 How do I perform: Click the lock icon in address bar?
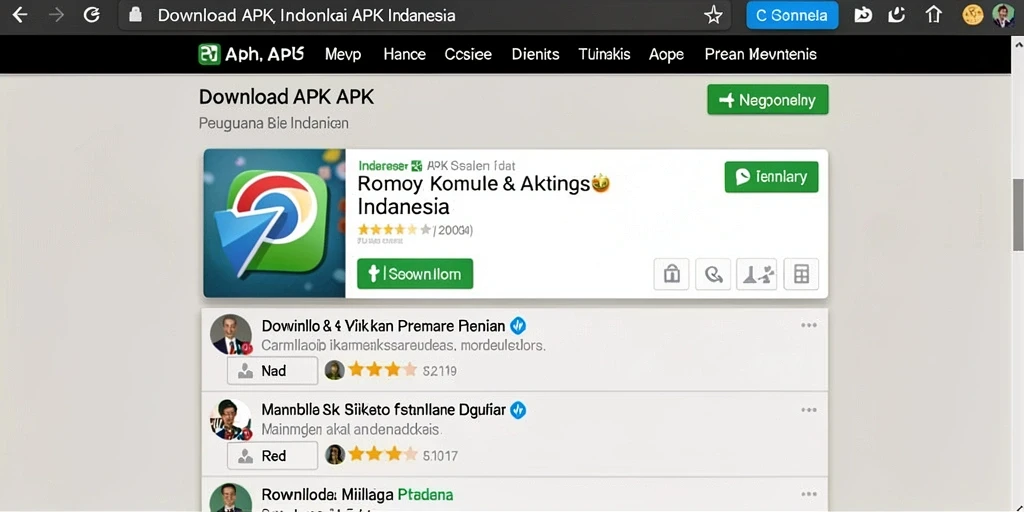[x=135, y=15]
